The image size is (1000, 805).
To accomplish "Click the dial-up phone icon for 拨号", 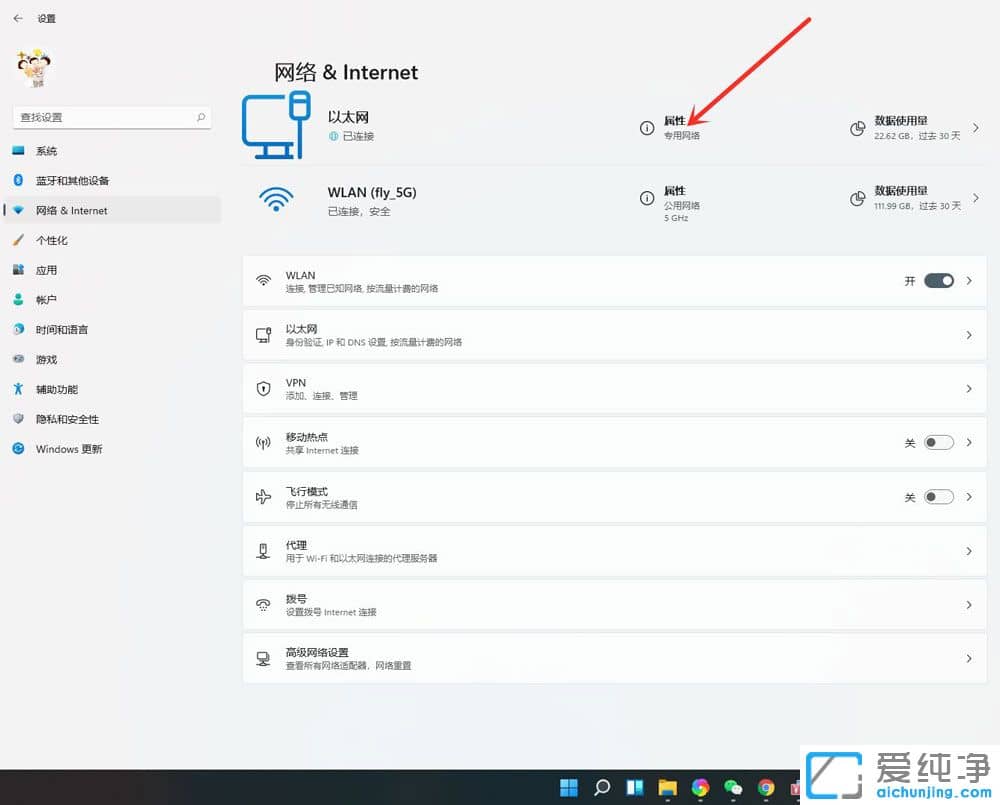I will 263,605.
